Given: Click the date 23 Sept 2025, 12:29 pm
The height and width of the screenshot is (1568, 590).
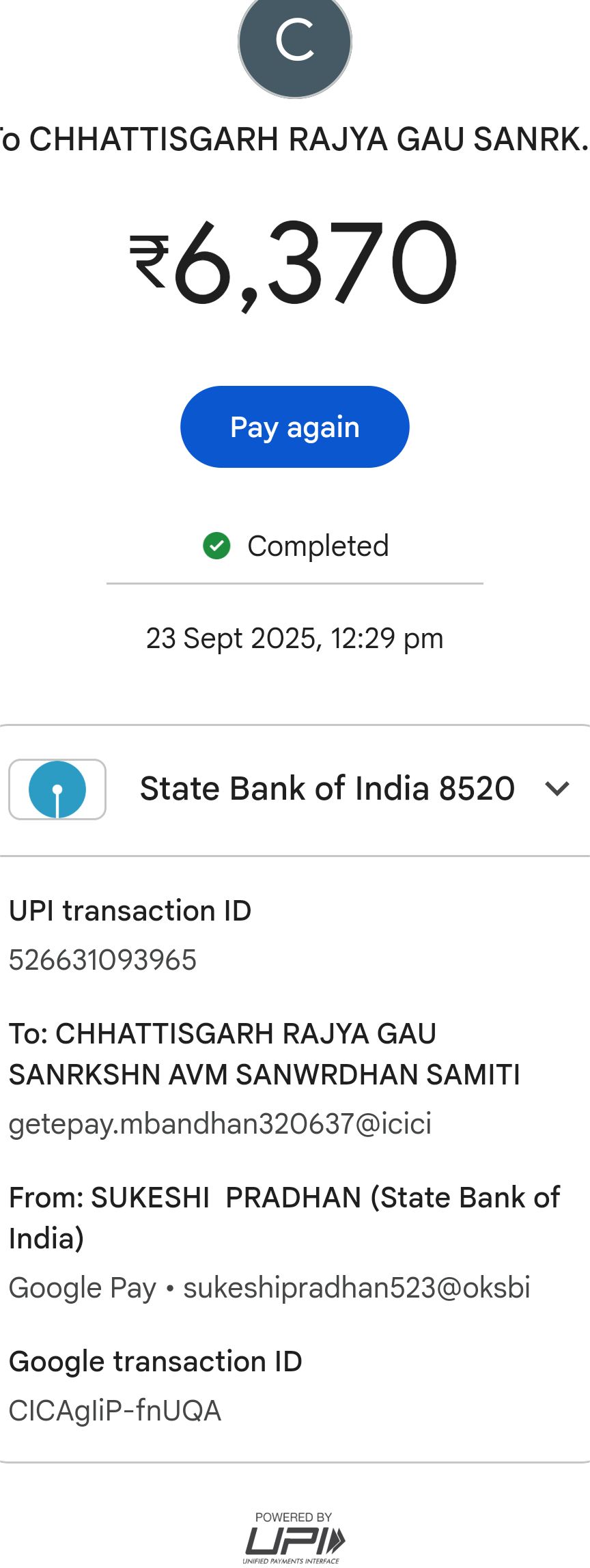Looking at the screenshot, I should pos(295,639).
